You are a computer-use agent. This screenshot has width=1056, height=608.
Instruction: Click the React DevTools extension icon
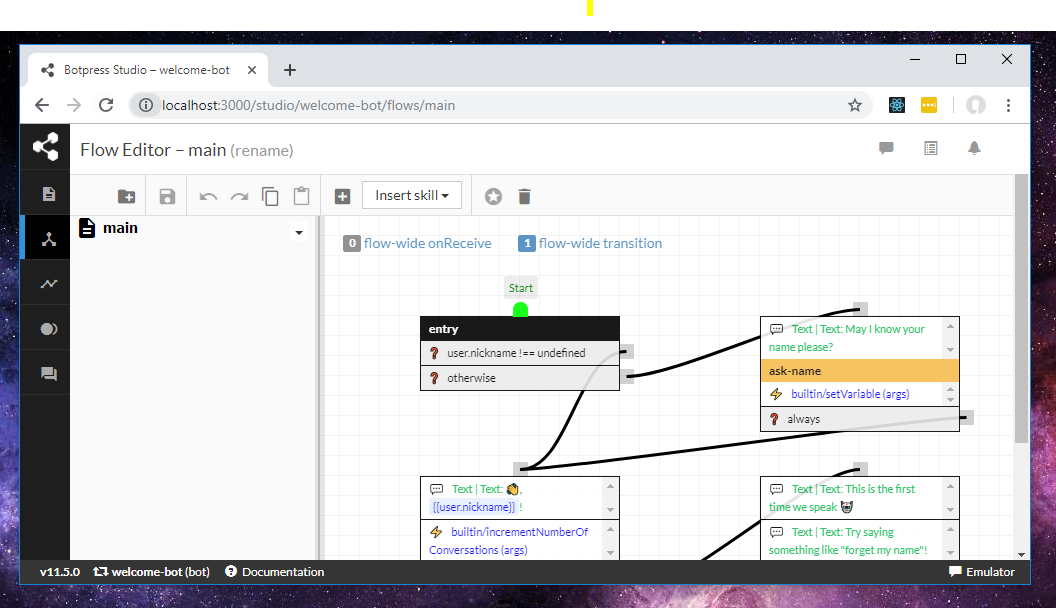point(896,105)
